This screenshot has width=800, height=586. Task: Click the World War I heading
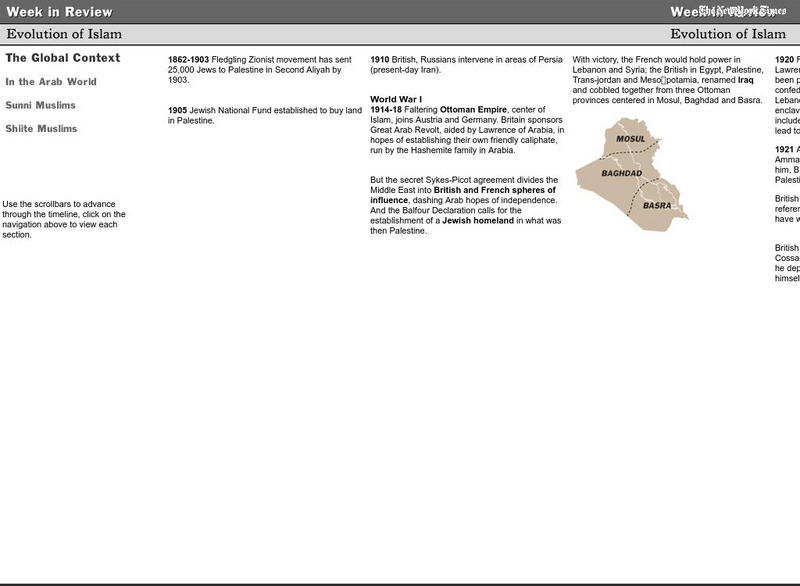pyautogui.click(x=396, y=99)
